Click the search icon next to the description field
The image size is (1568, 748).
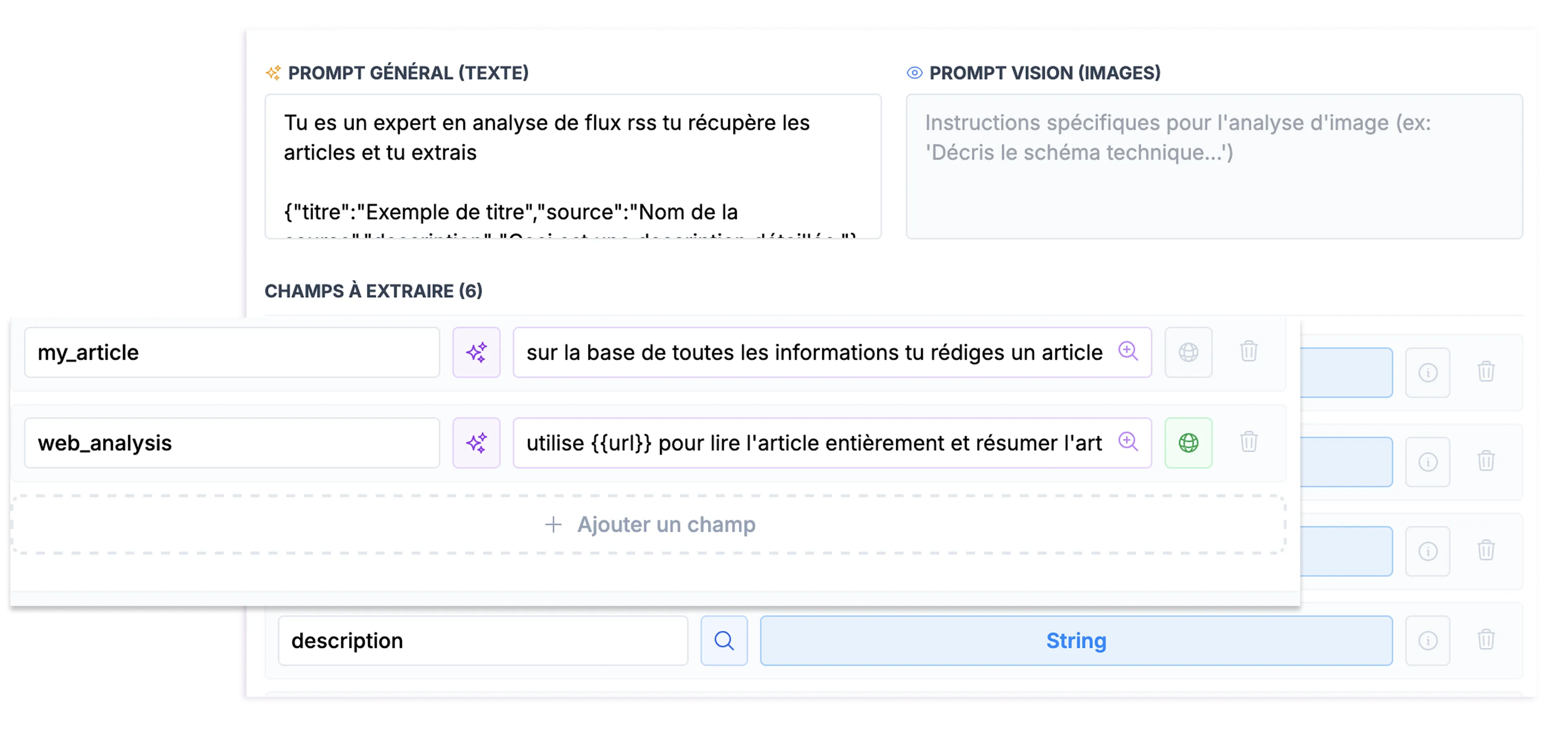724,640
